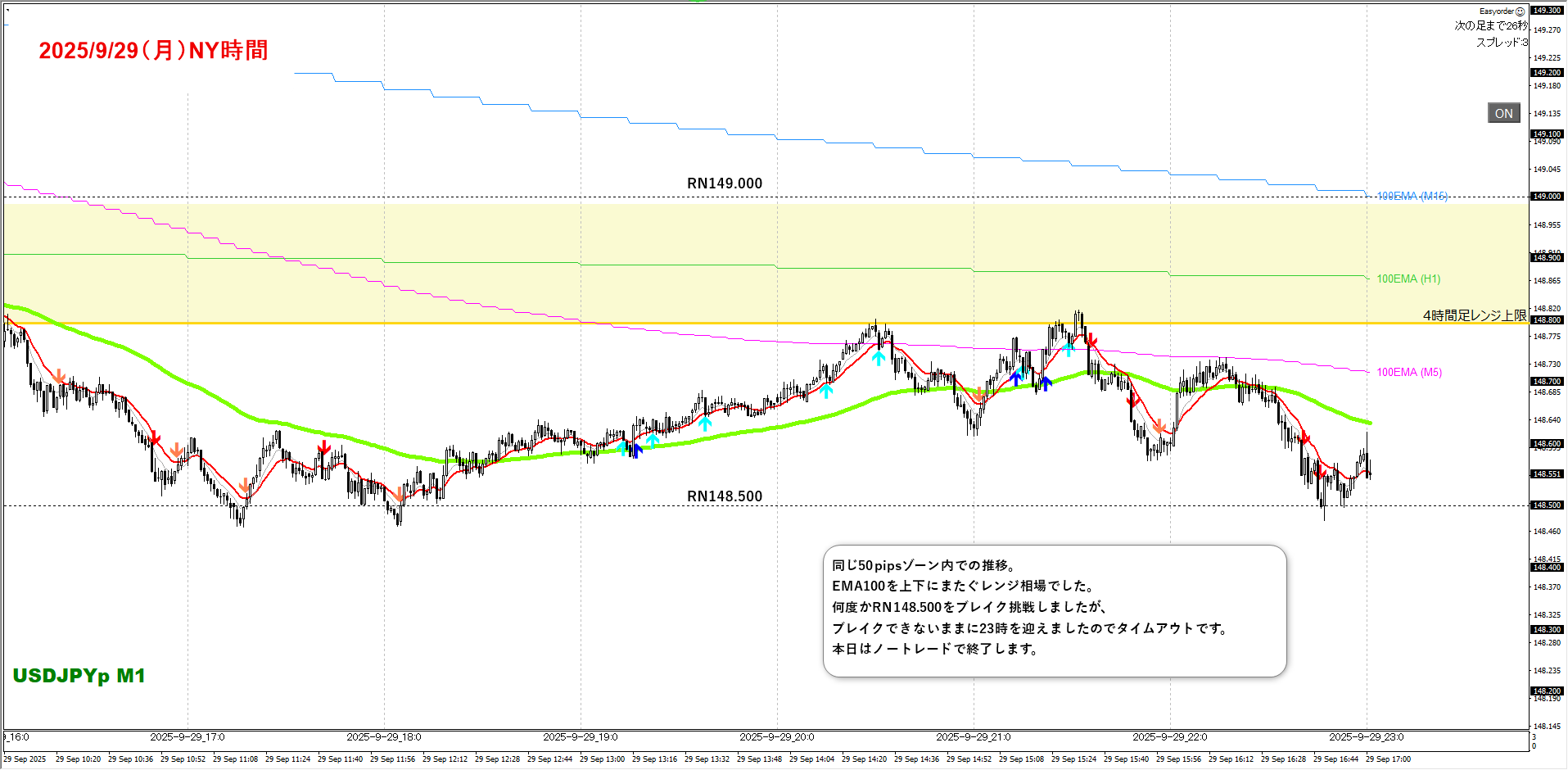Click the 次の足まで countdown timer text
The height and width of the screenshot is (770, 1568).
(1490, 26)
